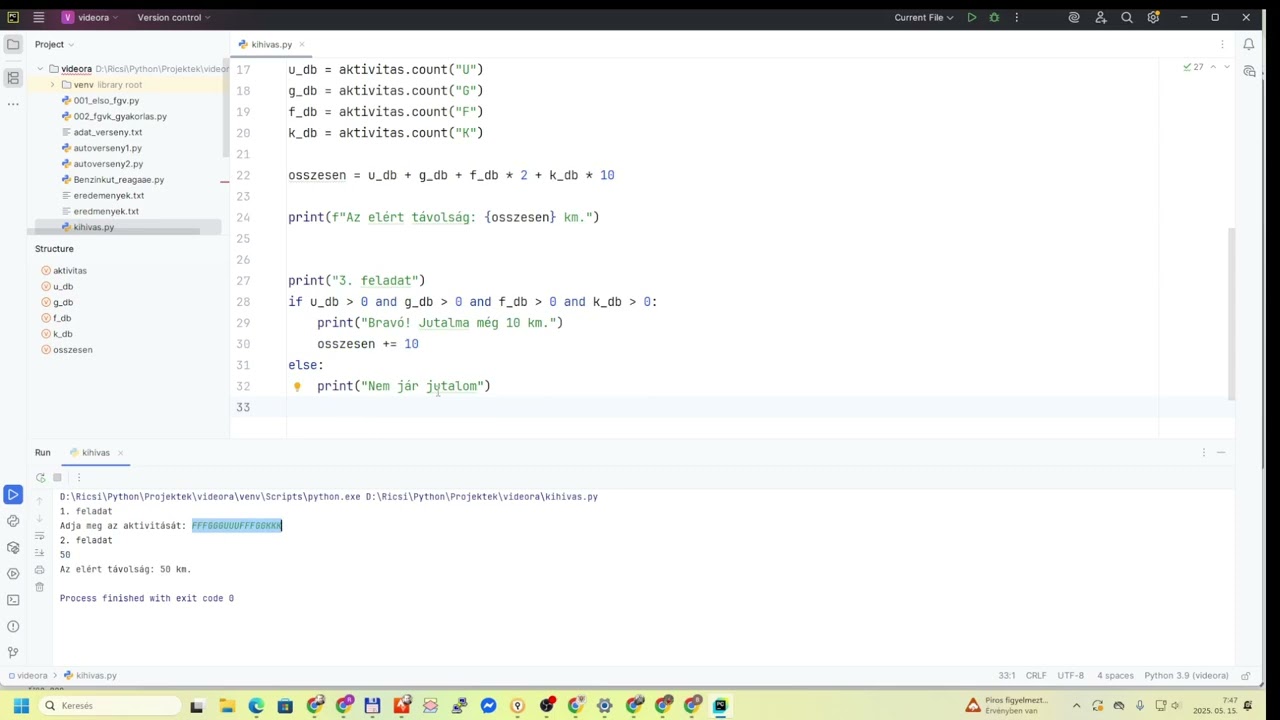The width and height of the screenshot is (1280, 720).
Task: Close the kihivas.py editor tab
Action: point(301,44)
